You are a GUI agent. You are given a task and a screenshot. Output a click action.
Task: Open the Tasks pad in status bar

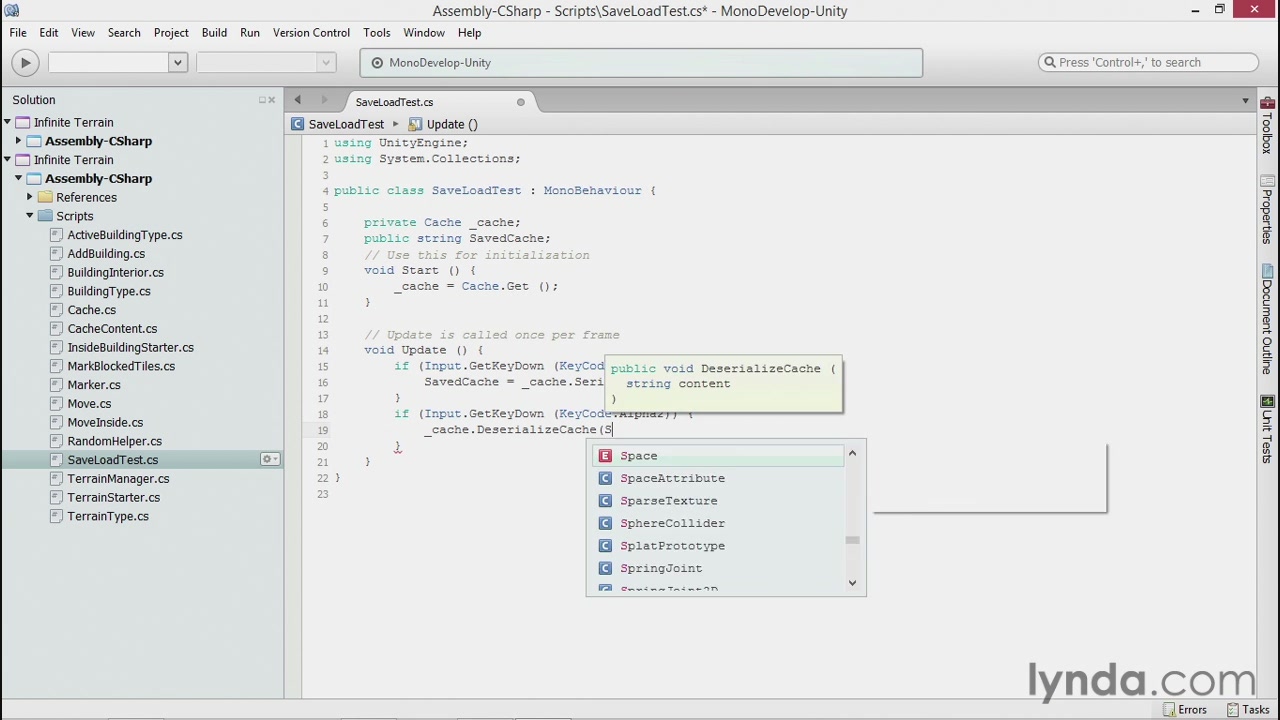point(1247,709)
